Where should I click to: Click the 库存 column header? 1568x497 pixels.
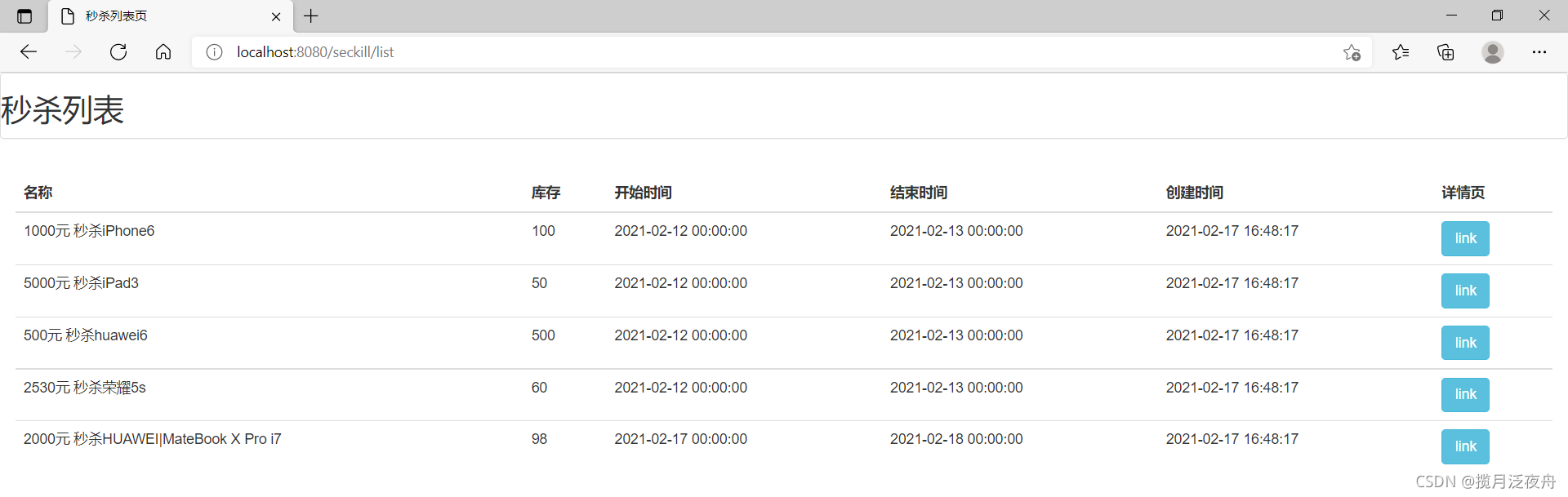click(x=546, y=193)
